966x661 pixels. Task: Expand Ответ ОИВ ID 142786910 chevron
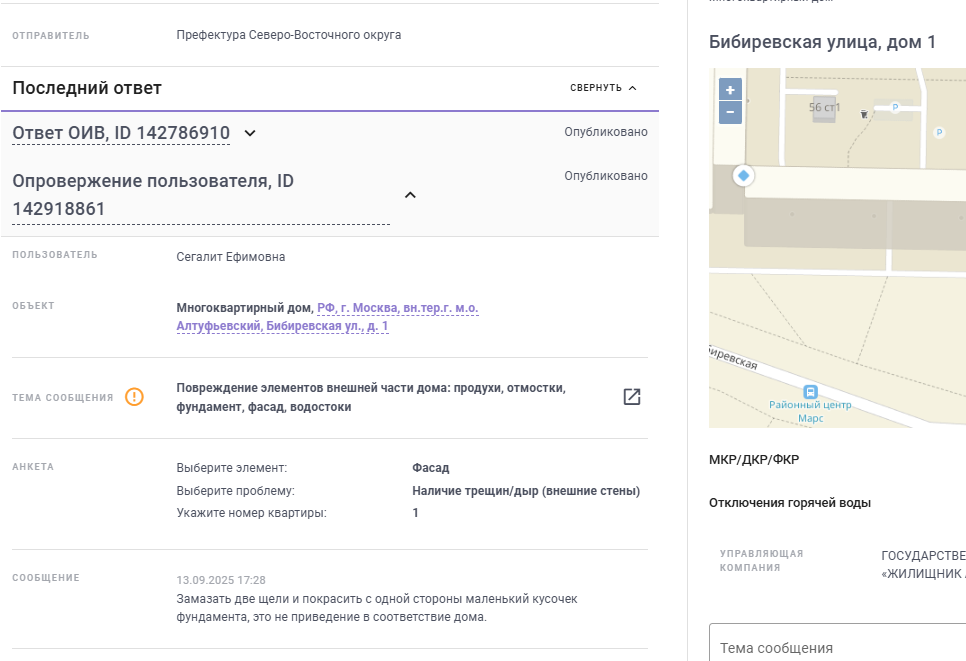tap(250, 133)
